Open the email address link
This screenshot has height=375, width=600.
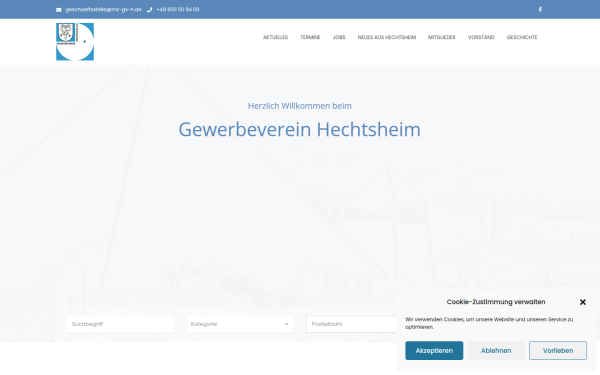coord(103,10)
